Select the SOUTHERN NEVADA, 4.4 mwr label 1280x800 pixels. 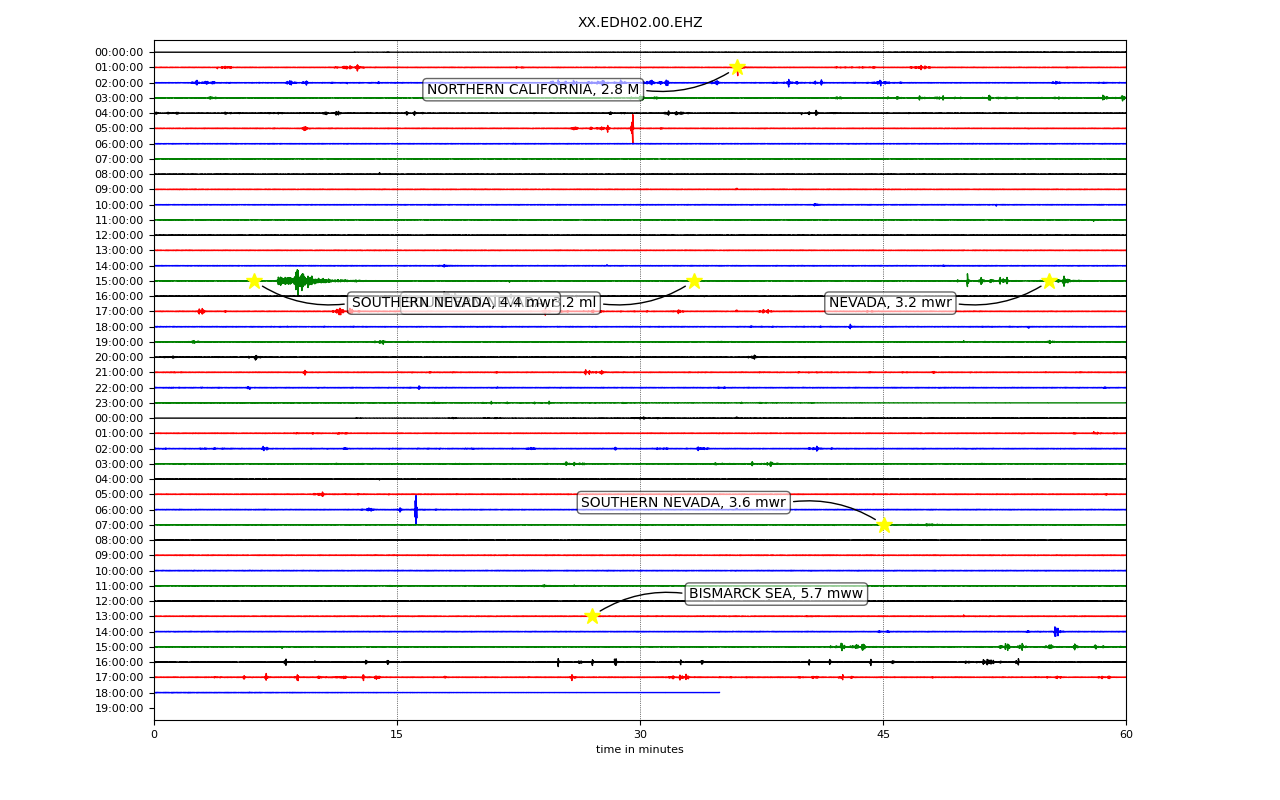pyautogui.click(x=453, y=303)
